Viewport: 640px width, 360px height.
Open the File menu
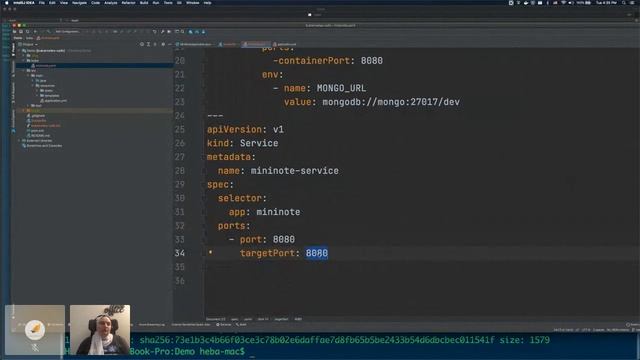42,3
